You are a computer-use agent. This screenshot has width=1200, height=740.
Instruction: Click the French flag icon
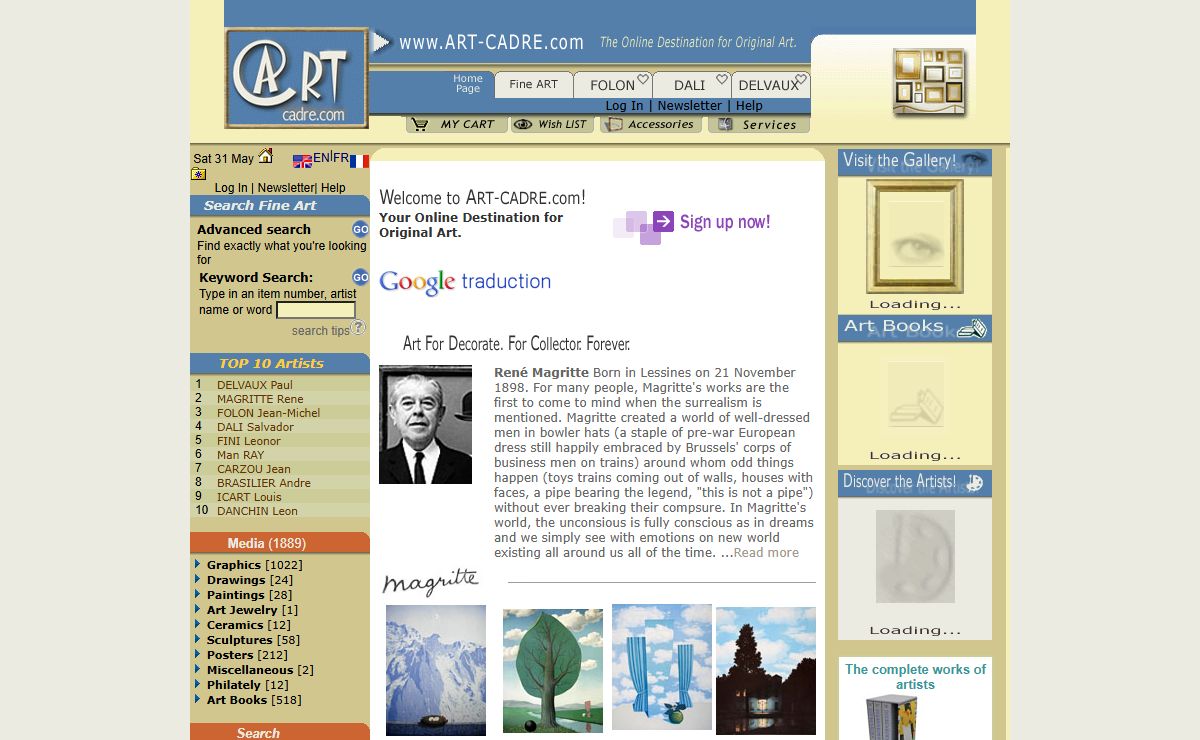pos(359,161)
